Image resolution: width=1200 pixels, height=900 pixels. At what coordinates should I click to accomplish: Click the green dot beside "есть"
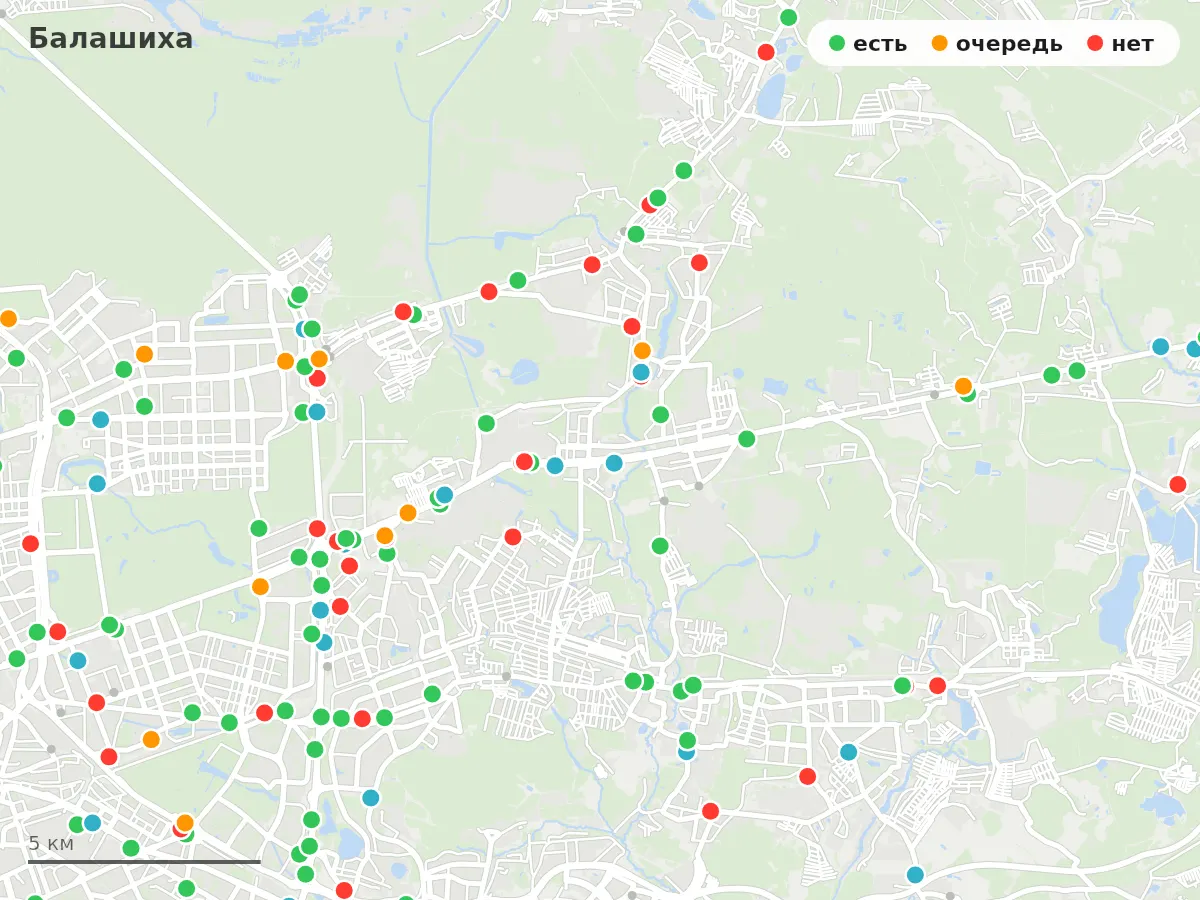click(837, 44)
